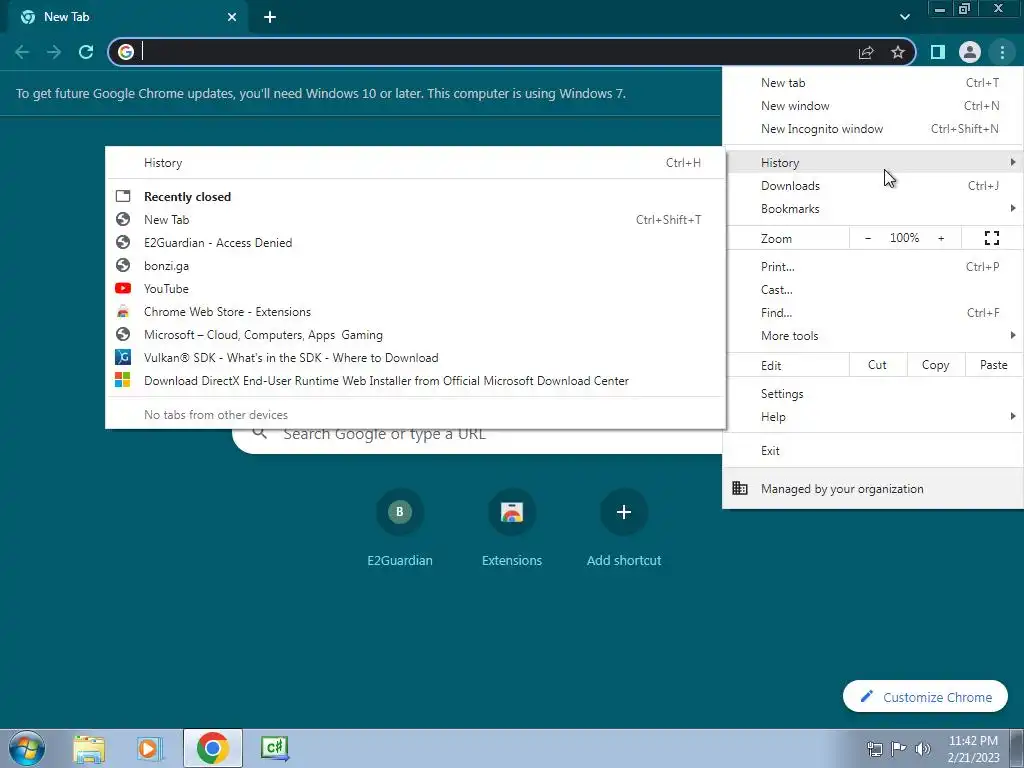The height and width of the screenshot is (768, 1024).
Task: Click the back navigation arrow
Action: [22, 52]
